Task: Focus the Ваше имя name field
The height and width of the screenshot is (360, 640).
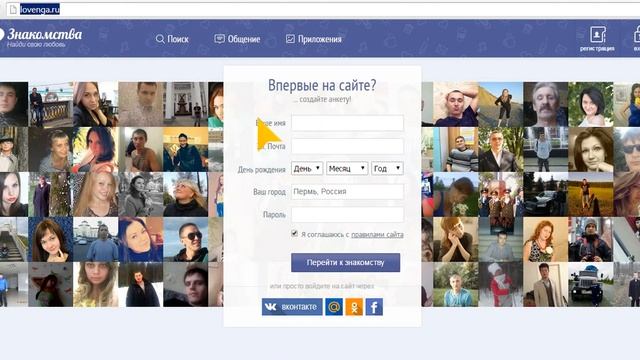Action: click(347, 123)
